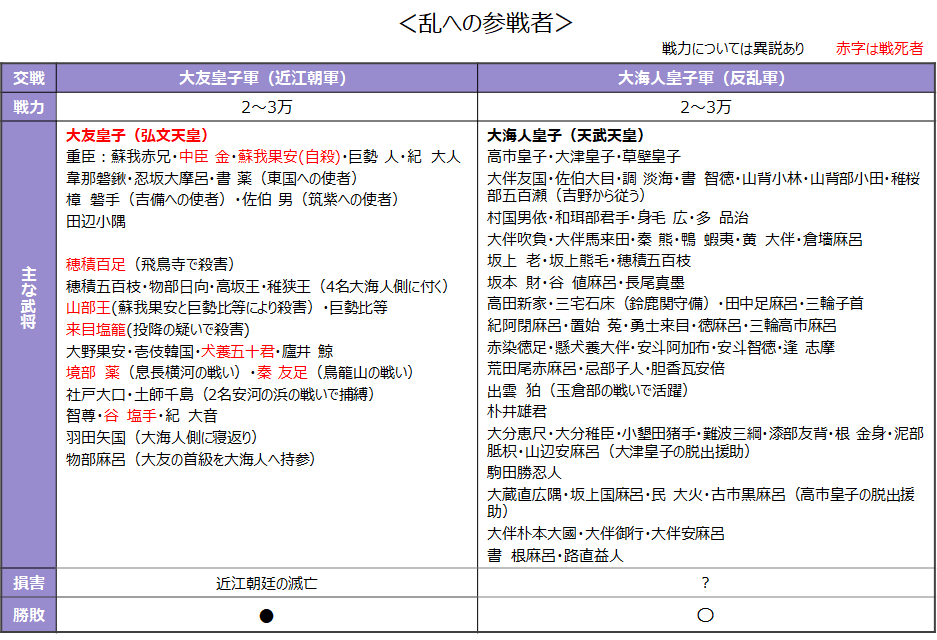This screenshot has height=640, width=937.
Task: Select the 大友皇子軍（近江朝軍） column header
Action: point(267,78)
